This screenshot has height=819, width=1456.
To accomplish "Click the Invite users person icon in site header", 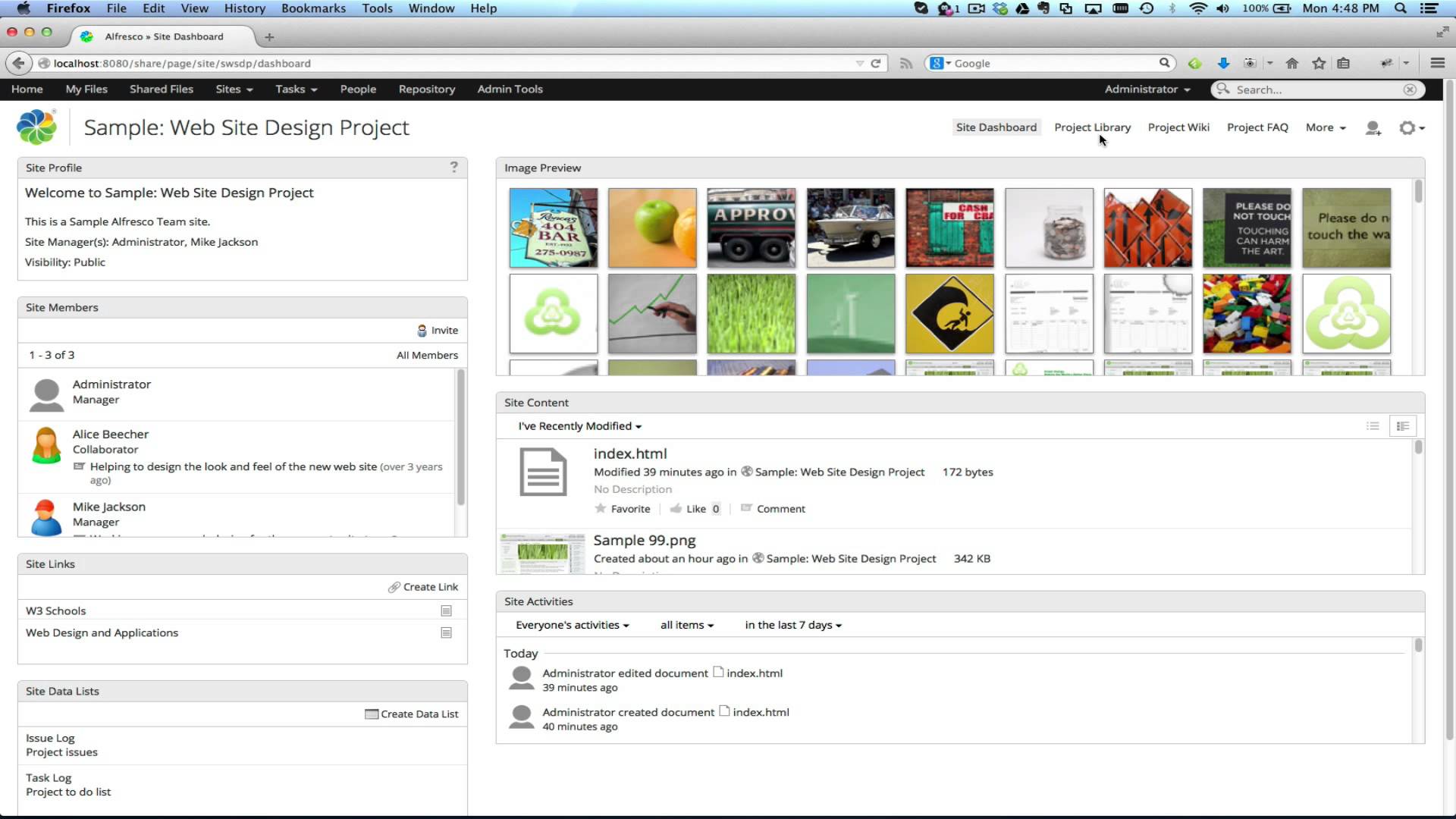I will [x=1373, y=128].
